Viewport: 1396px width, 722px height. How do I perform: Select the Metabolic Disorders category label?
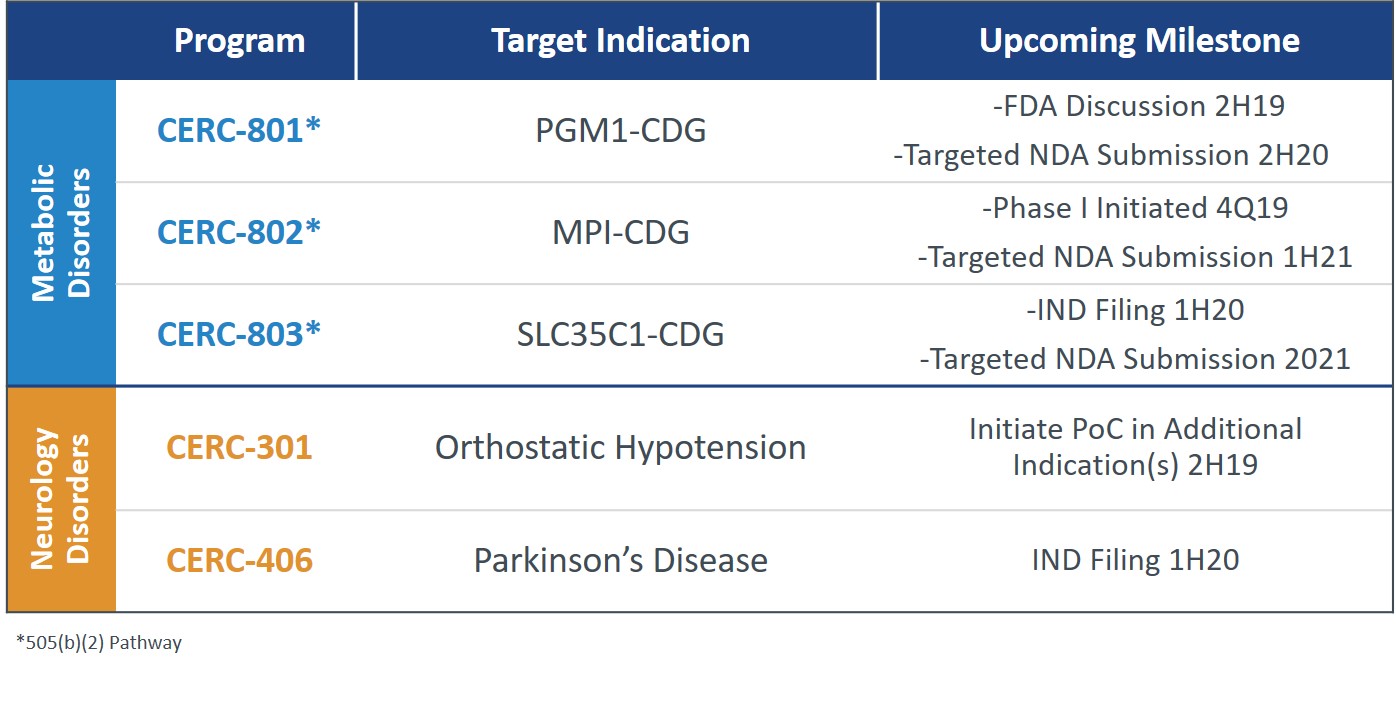pyautogui.click(x=61, y=233)
